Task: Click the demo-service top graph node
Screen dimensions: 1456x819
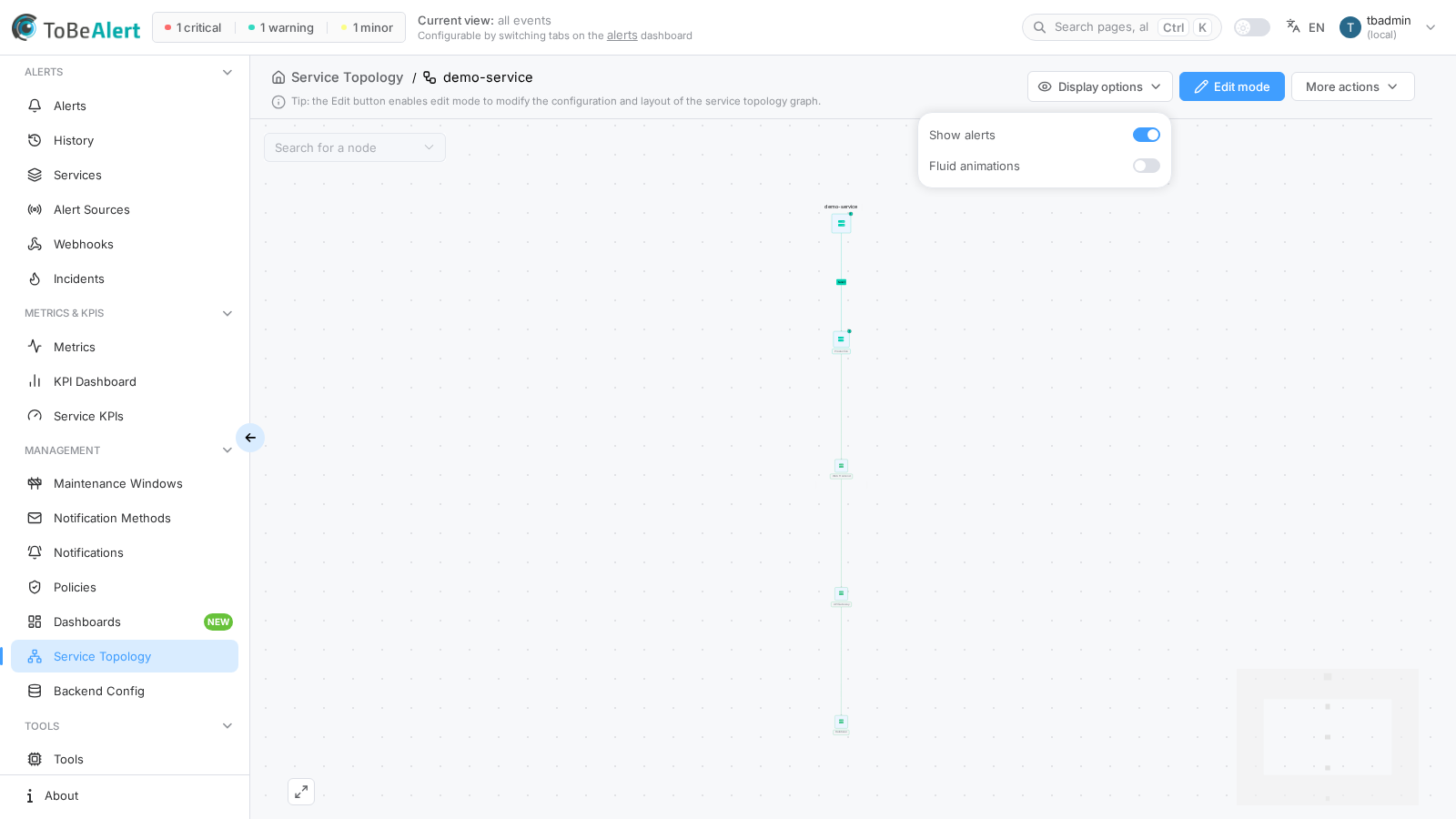Action: click(x=841, y=223)
